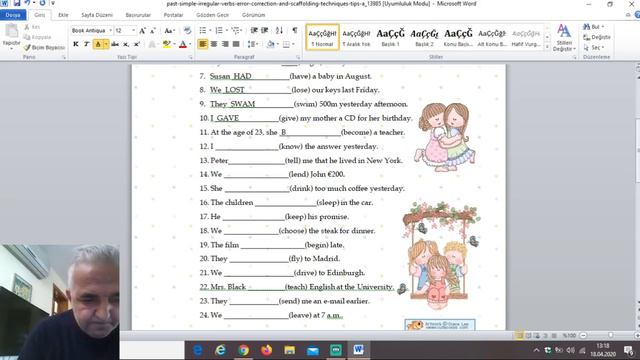The width and height of the screenshot is (640, 360).
Task: Open underline style dropdown arrow
Action: [x=106, y=44]
